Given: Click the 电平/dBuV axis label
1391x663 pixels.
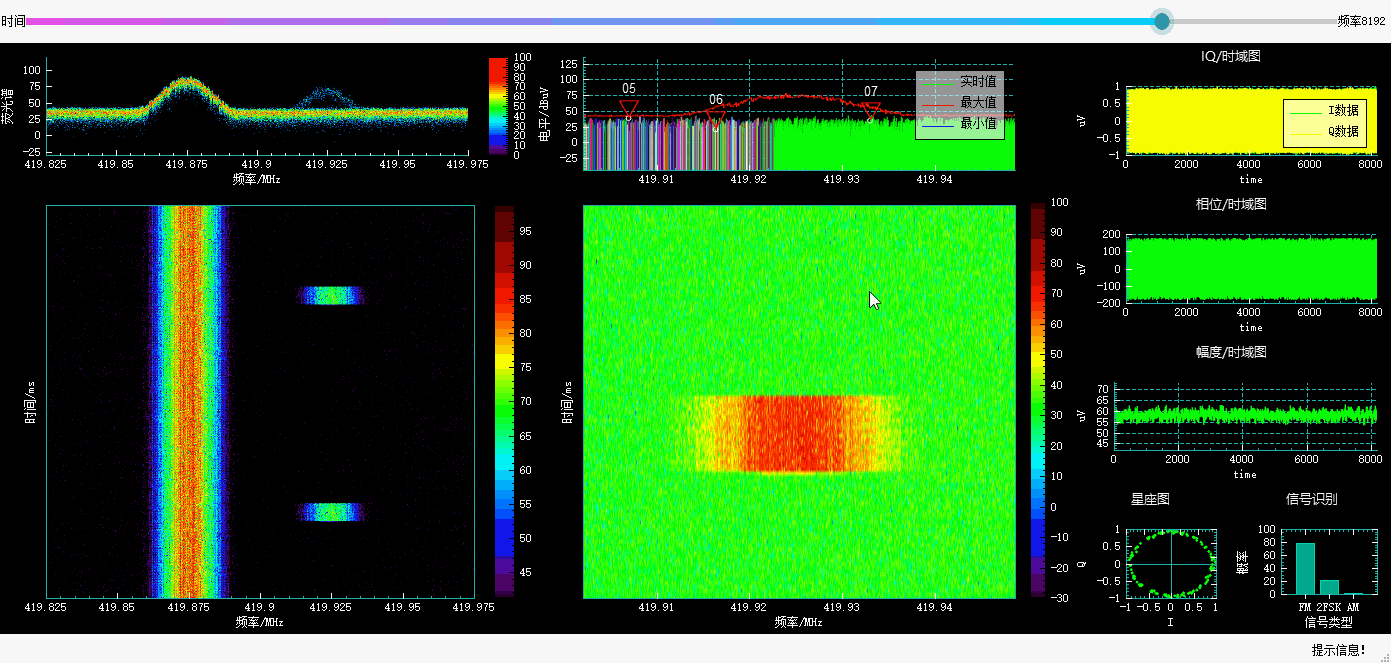Looking at the screenshot, I should pos(544,113).
